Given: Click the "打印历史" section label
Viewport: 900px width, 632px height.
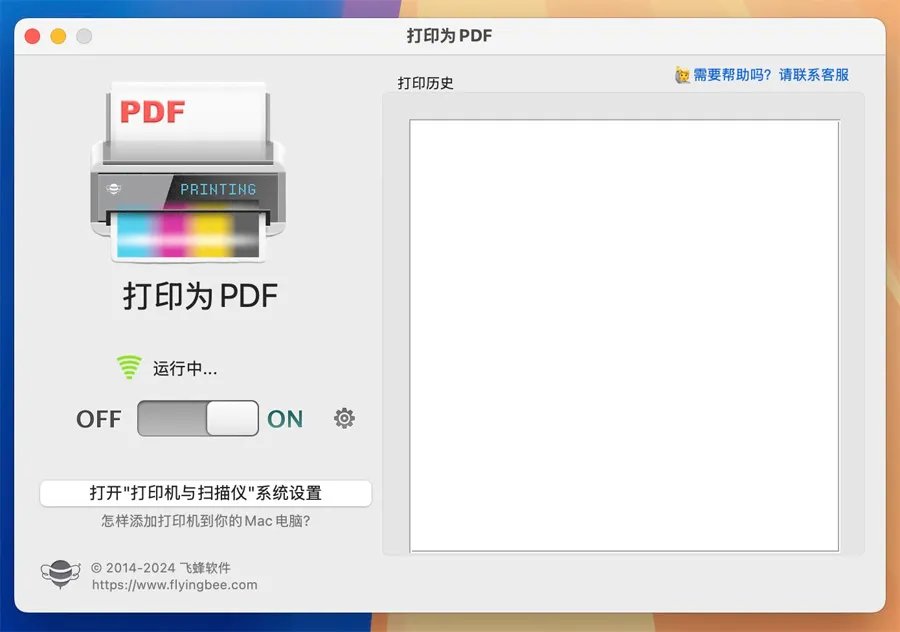Looking at the screenshot, I should click(x=426, y=83).
